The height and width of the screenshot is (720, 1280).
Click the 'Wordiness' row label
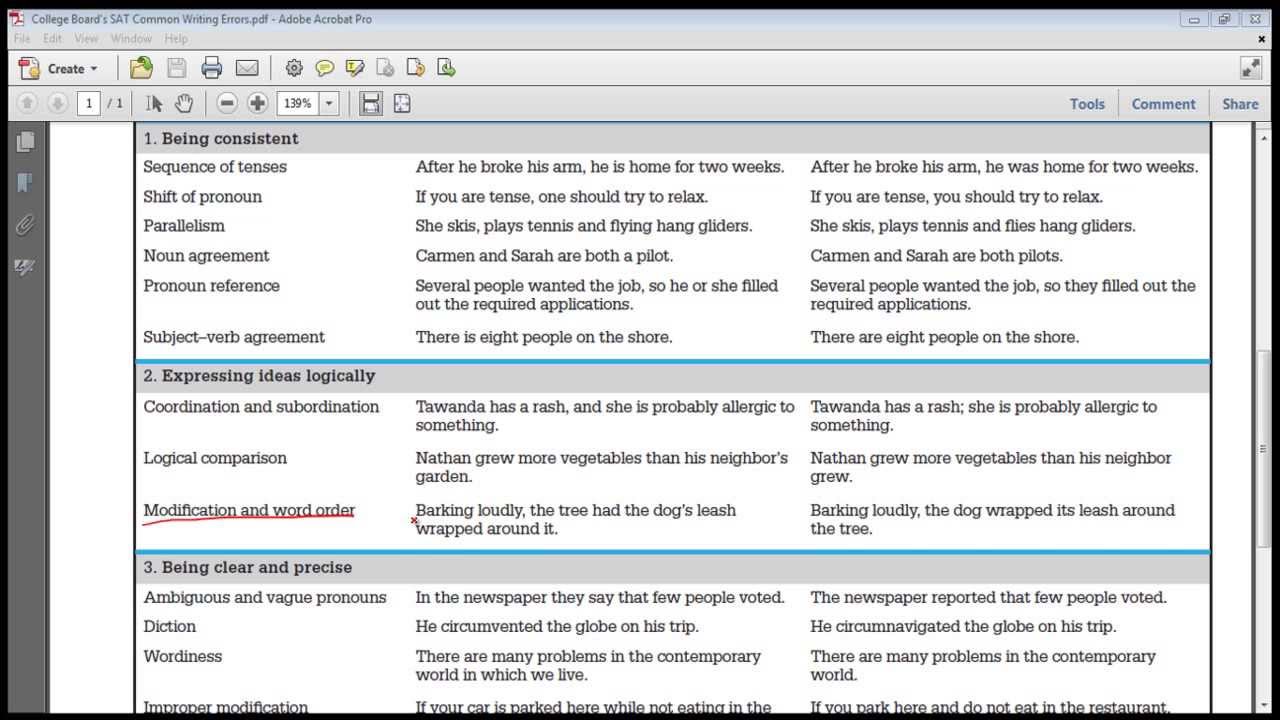[x=182, y=657]
